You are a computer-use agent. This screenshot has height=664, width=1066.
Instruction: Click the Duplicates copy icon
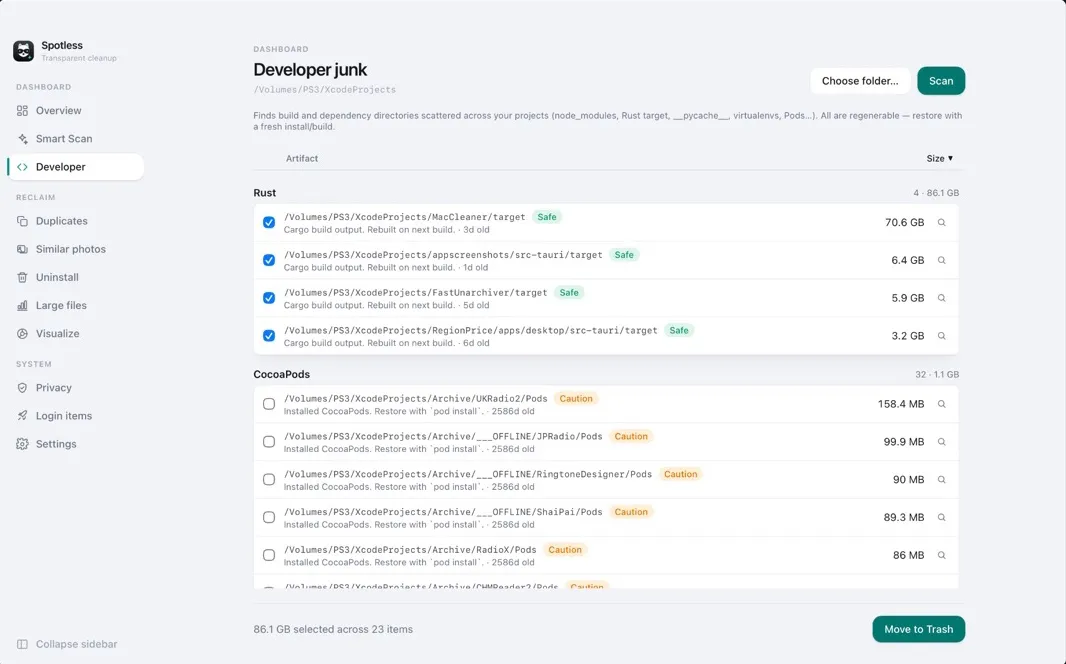tap(22, 222)
